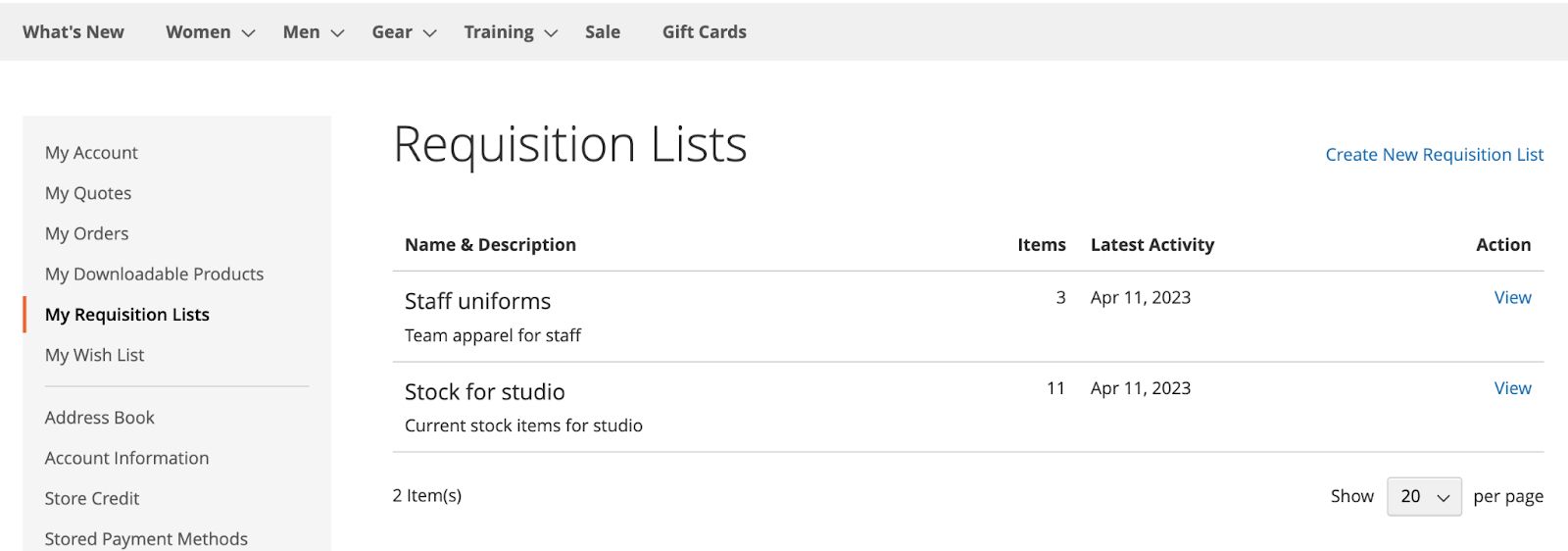Select My Downloadable Products sidebar link
The height and width of the screenshot is (551, 1568).
(x=154, y=275)
